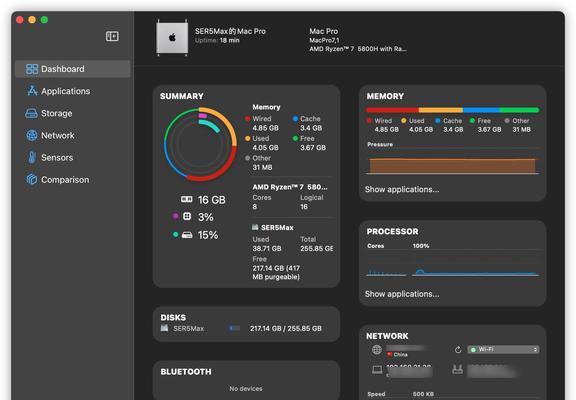Screen dimensions: 576x400
Task: Click the orange Used segment of memory bar
Action: 441,110
